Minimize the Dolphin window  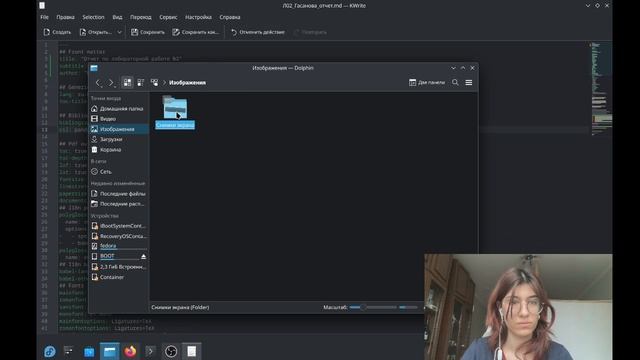(x=453, y=68)
